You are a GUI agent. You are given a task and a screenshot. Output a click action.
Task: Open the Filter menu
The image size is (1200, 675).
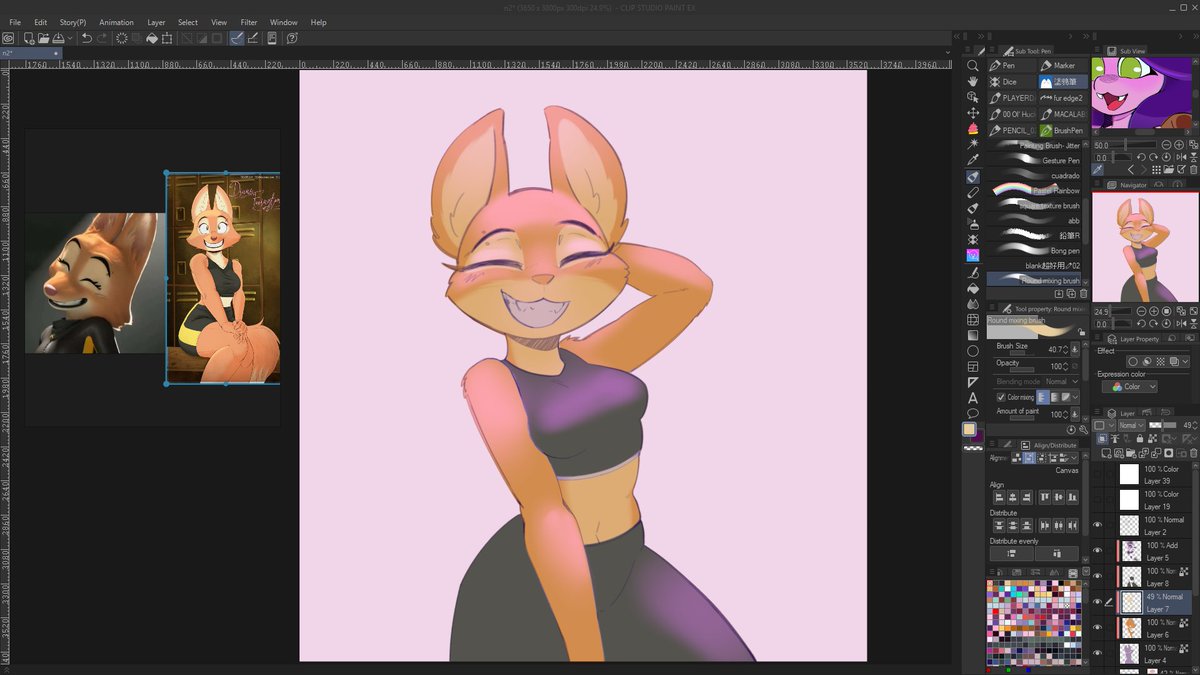[x=249, y=22]
